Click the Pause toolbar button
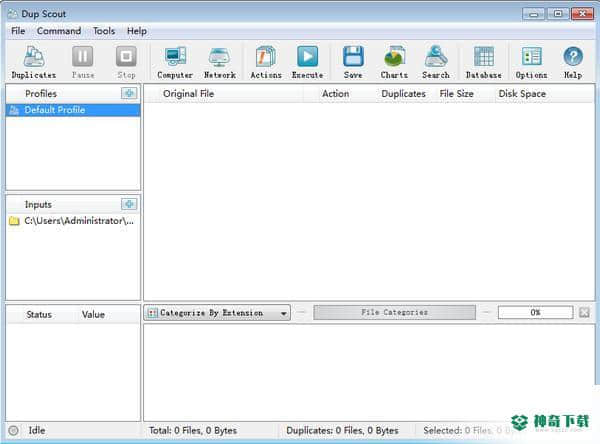 coord(83,62)
